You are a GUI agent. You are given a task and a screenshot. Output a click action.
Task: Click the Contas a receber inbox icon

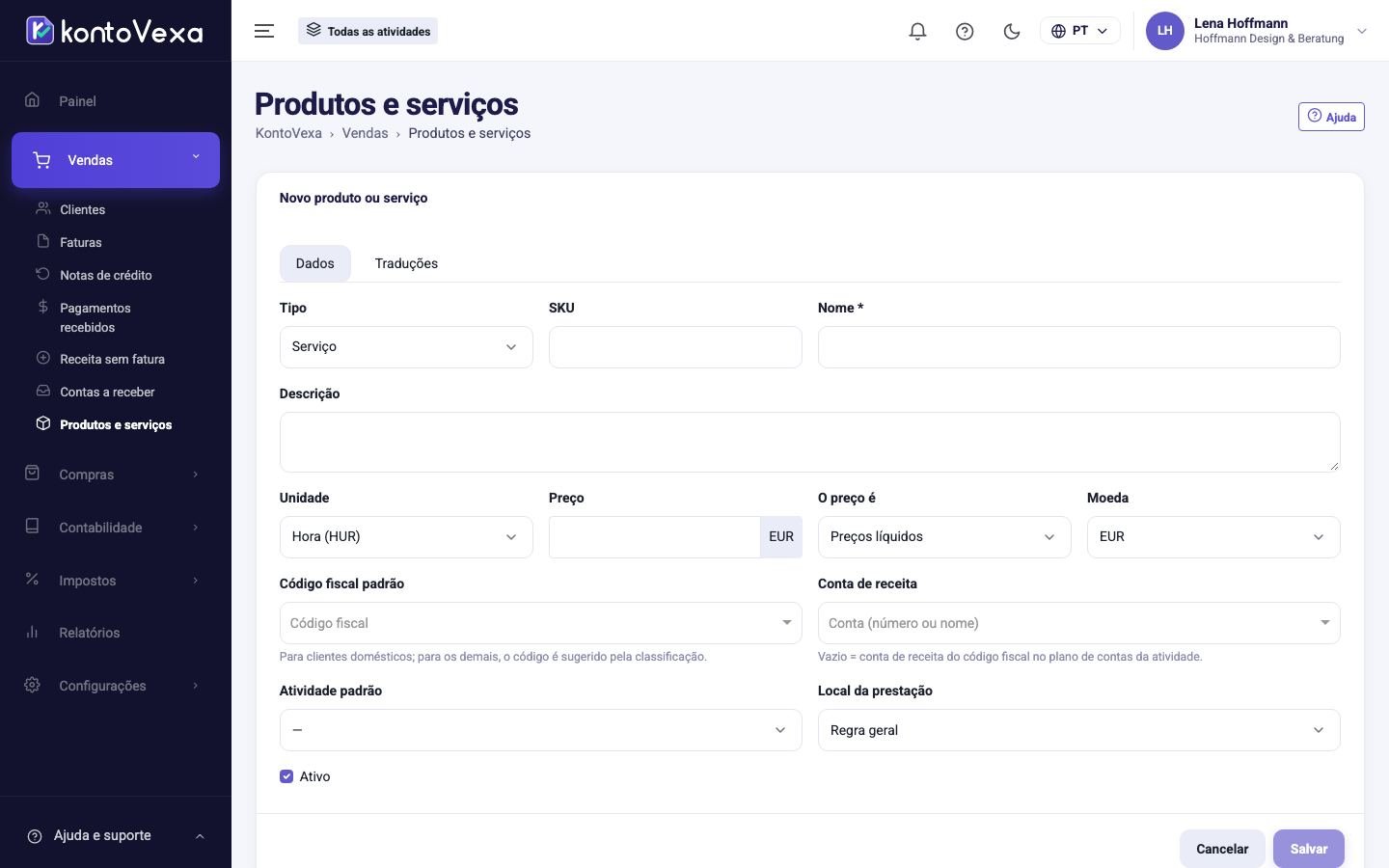pyautogui.click(x=42, y=391)
